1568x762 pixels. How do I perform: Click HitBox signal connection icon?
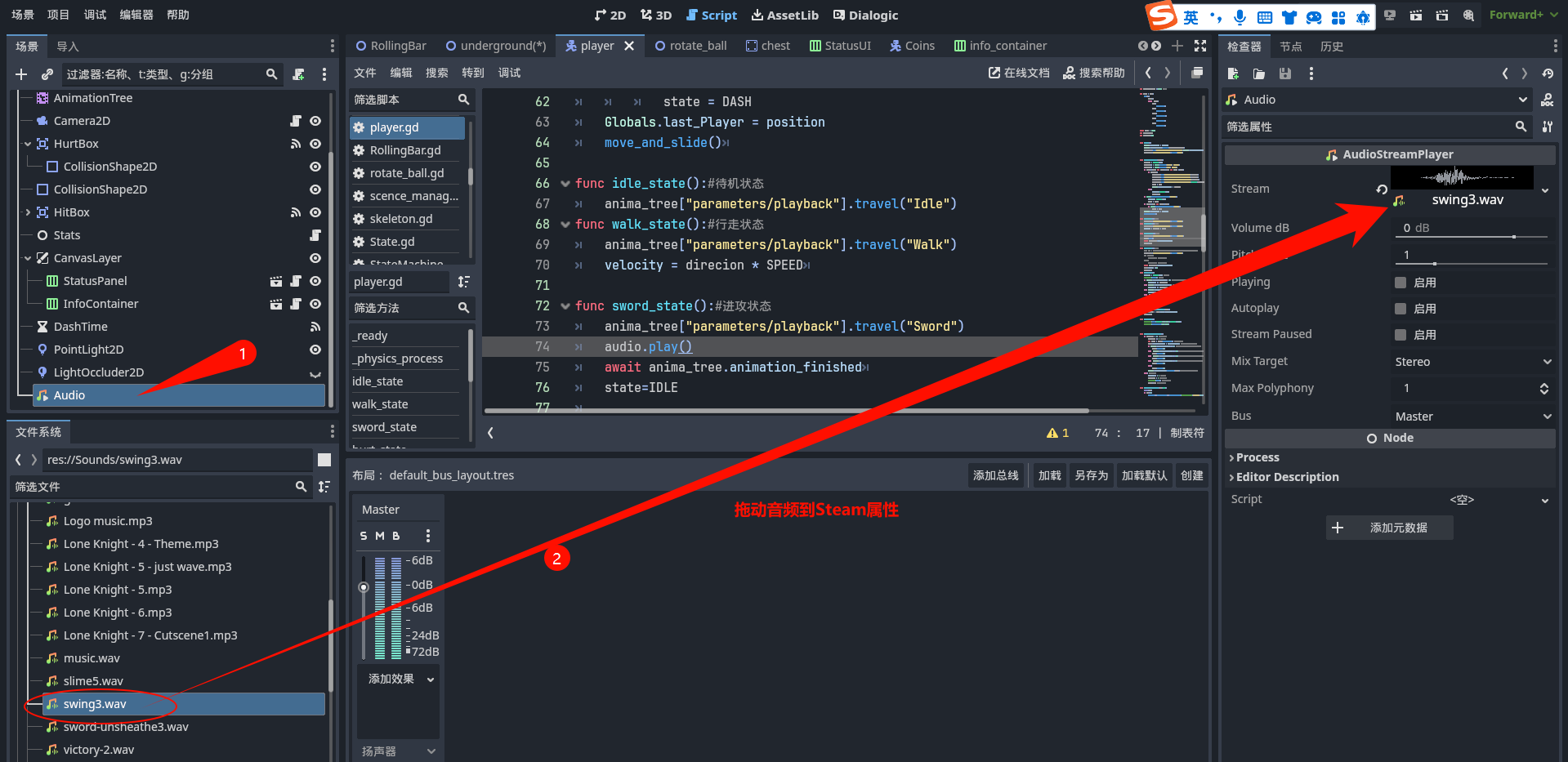296,212
